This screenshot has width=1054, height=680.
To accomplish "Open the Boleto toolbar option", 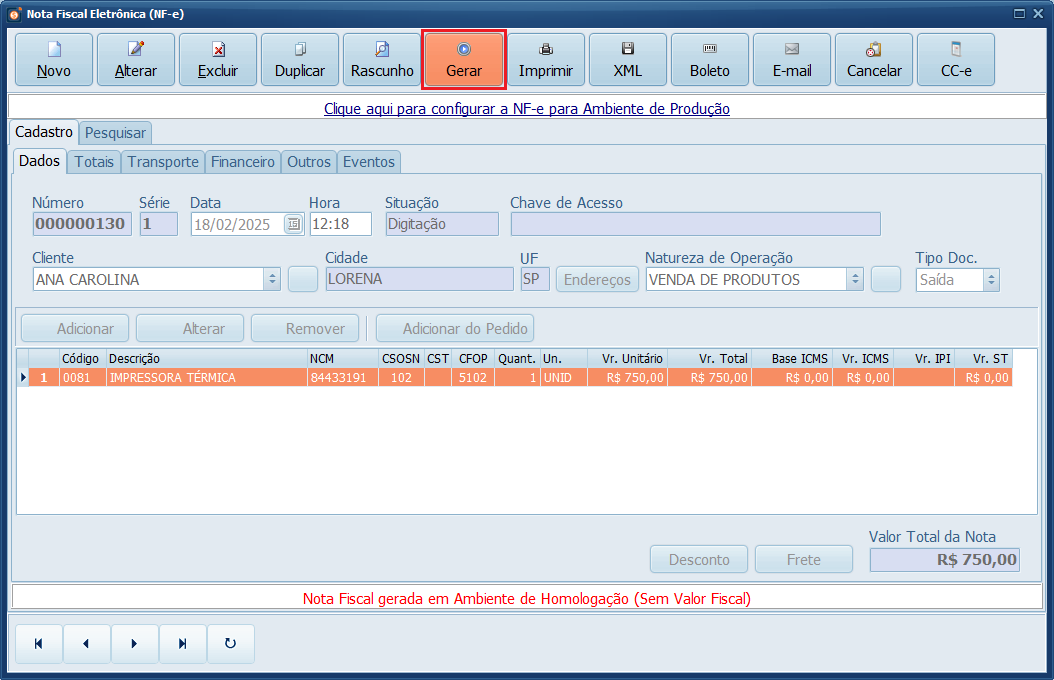I will pos(710,59).
